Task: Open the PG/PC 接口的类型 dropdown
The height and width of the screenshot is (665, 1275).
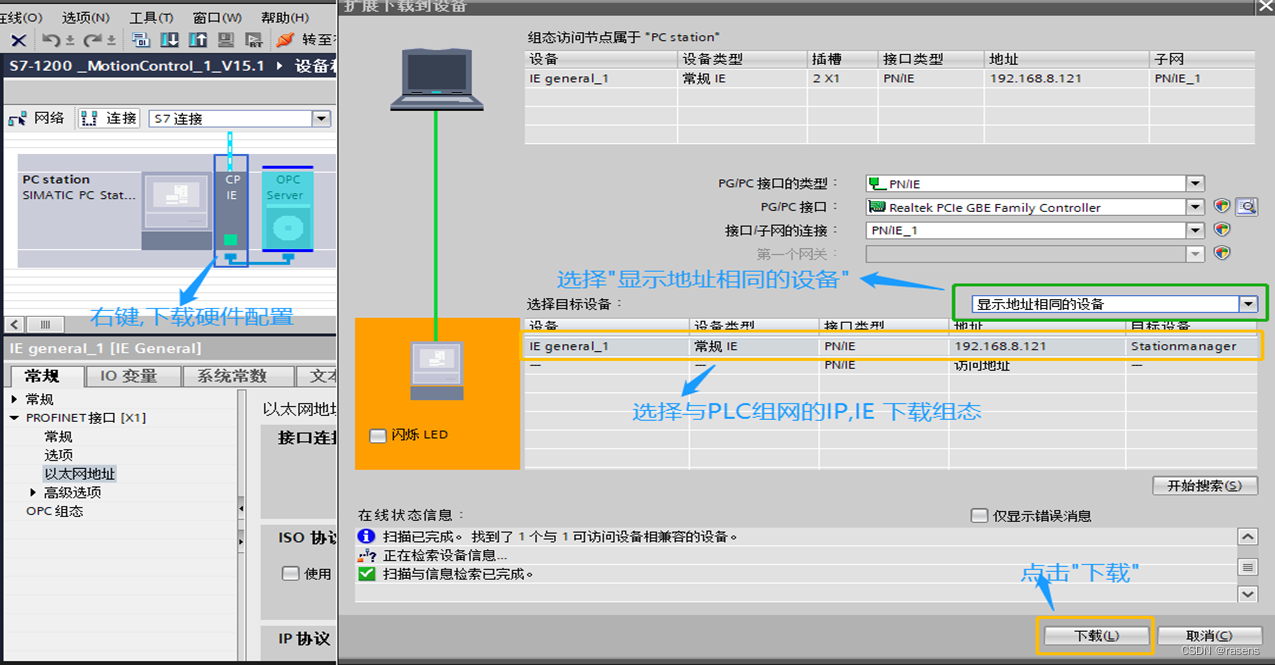Action: [x=1195, y=183]
